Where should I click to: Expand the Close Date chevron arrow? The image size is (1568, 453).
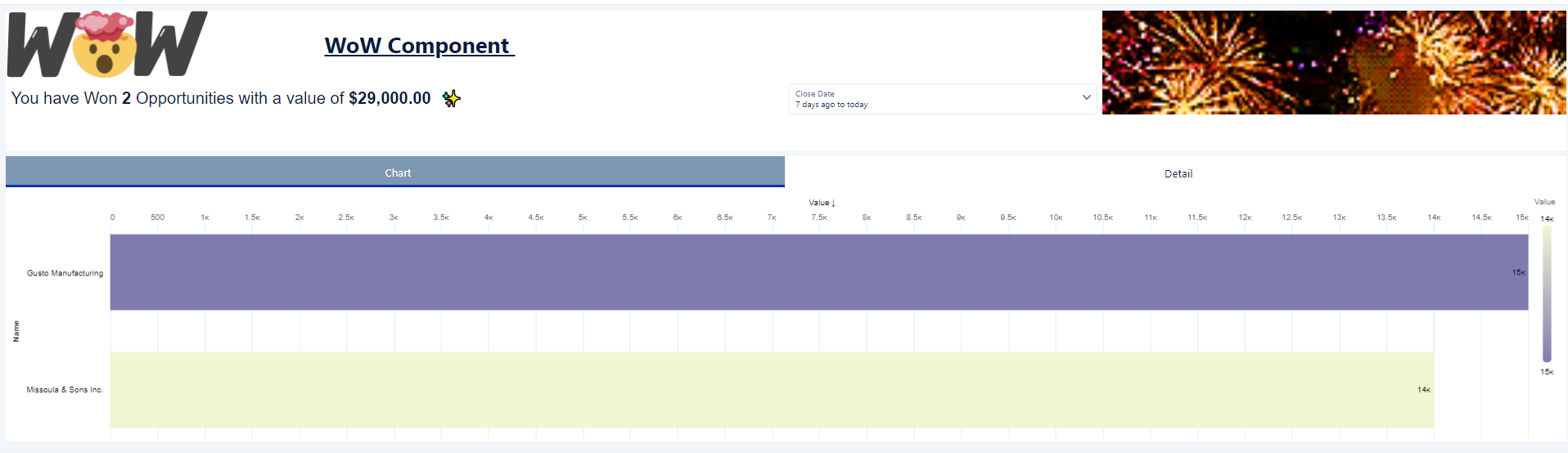pyautogui.click(x=1086, y=97)
